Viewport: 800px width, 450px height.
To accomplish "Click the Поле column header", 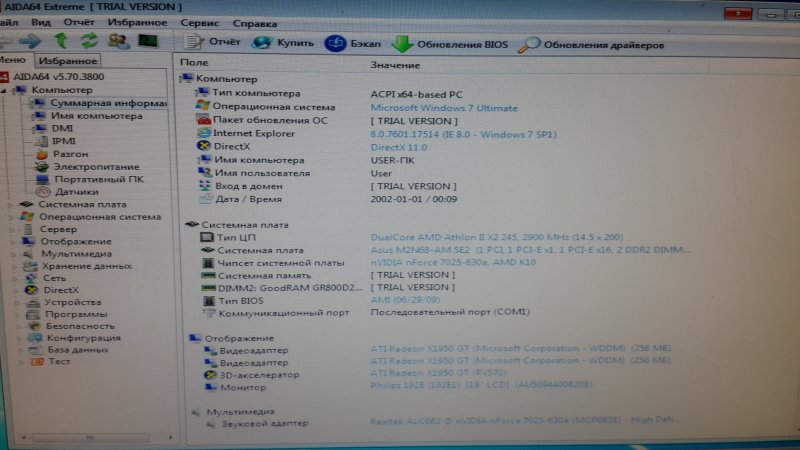I will click(x=194, y=64).
